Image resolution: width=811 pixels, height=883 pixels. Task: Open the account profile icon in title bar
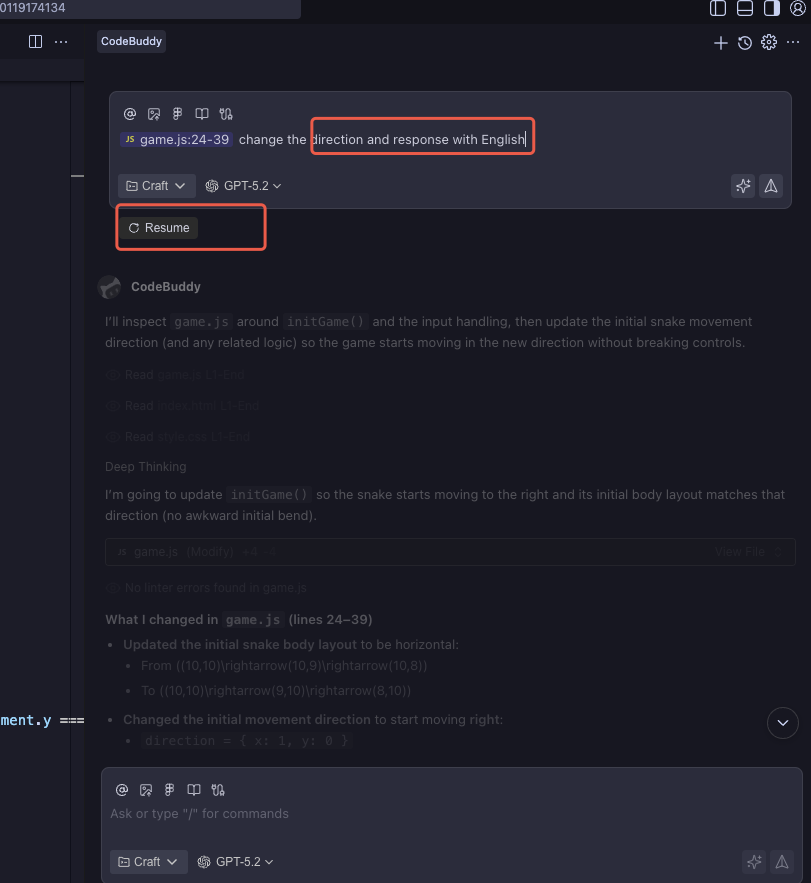(x=798, y=8)
